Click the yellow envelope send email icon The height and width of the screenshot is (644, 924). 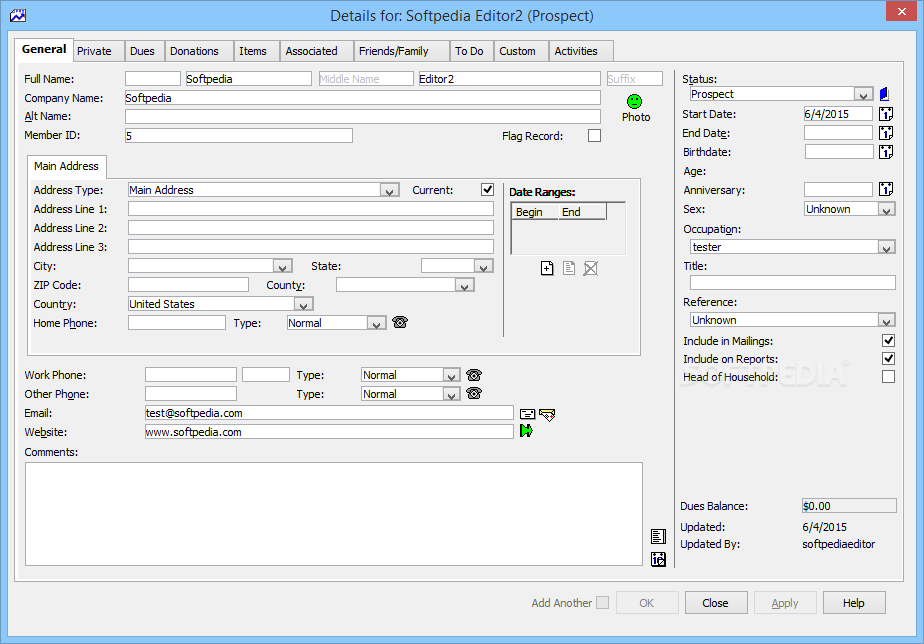click(x=547, y=415)
